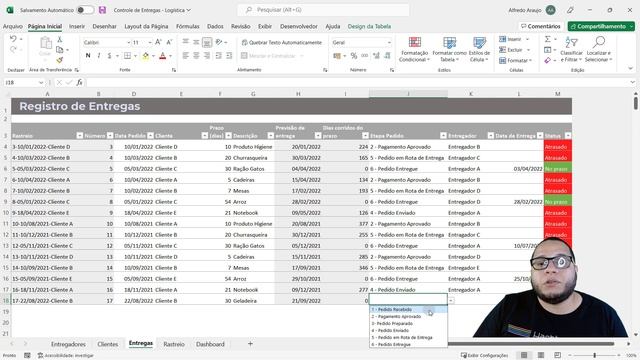Open Classificar e Filtrar menu

(x=571, y=49)
